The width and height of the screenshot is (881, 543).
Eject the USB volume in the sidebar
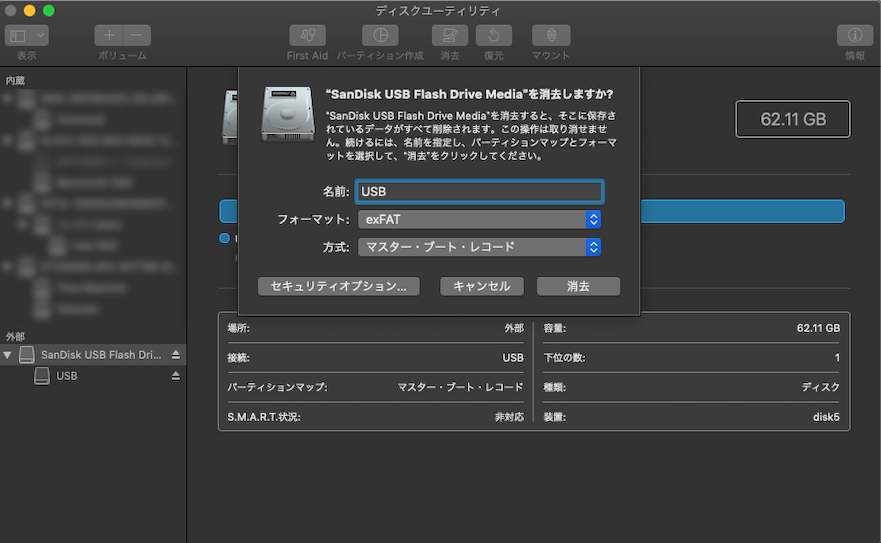(176, 375)
